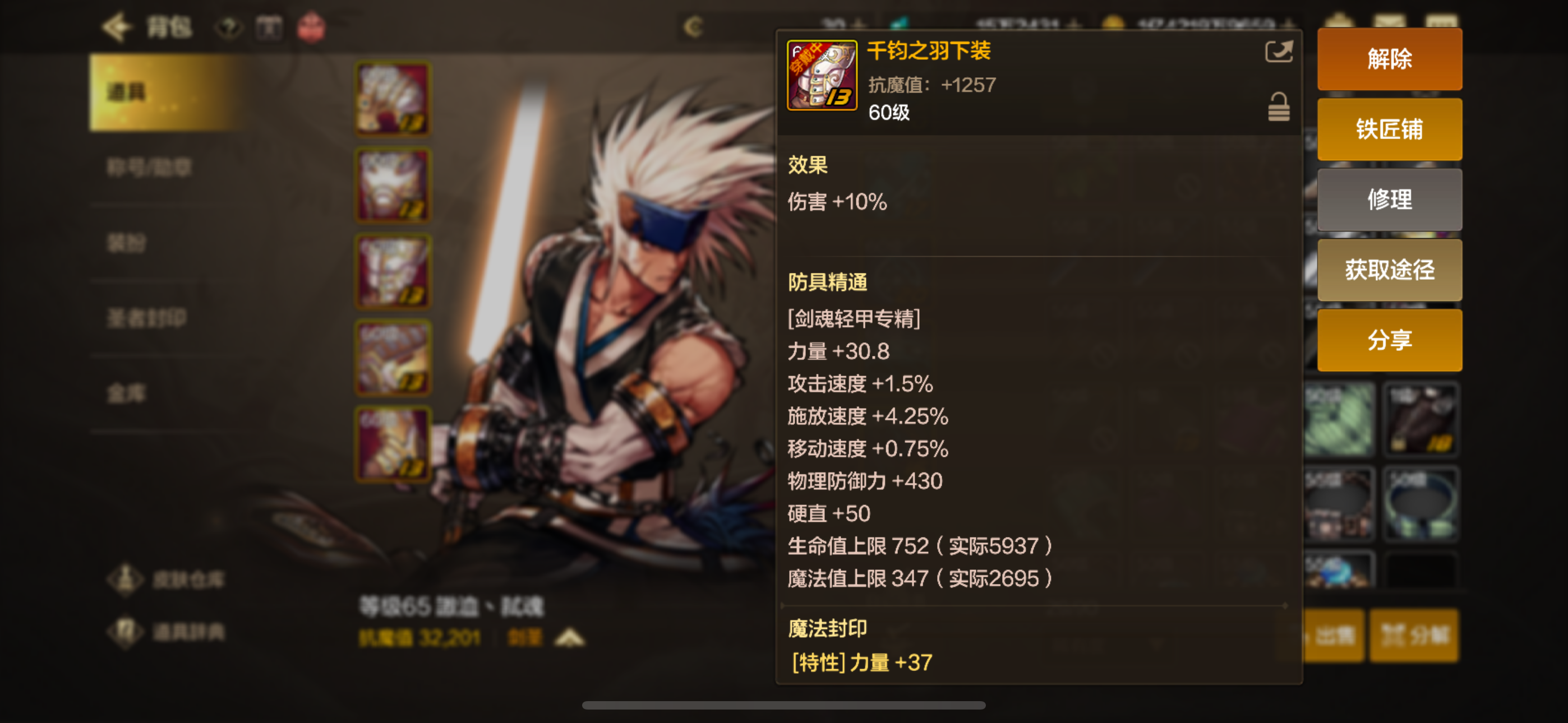The width and height of the screenshot is (1568, 723).
Task: Click the 千钧之羽下装 equipment icon
Action: pyautogui.click(x=822, y=76)
